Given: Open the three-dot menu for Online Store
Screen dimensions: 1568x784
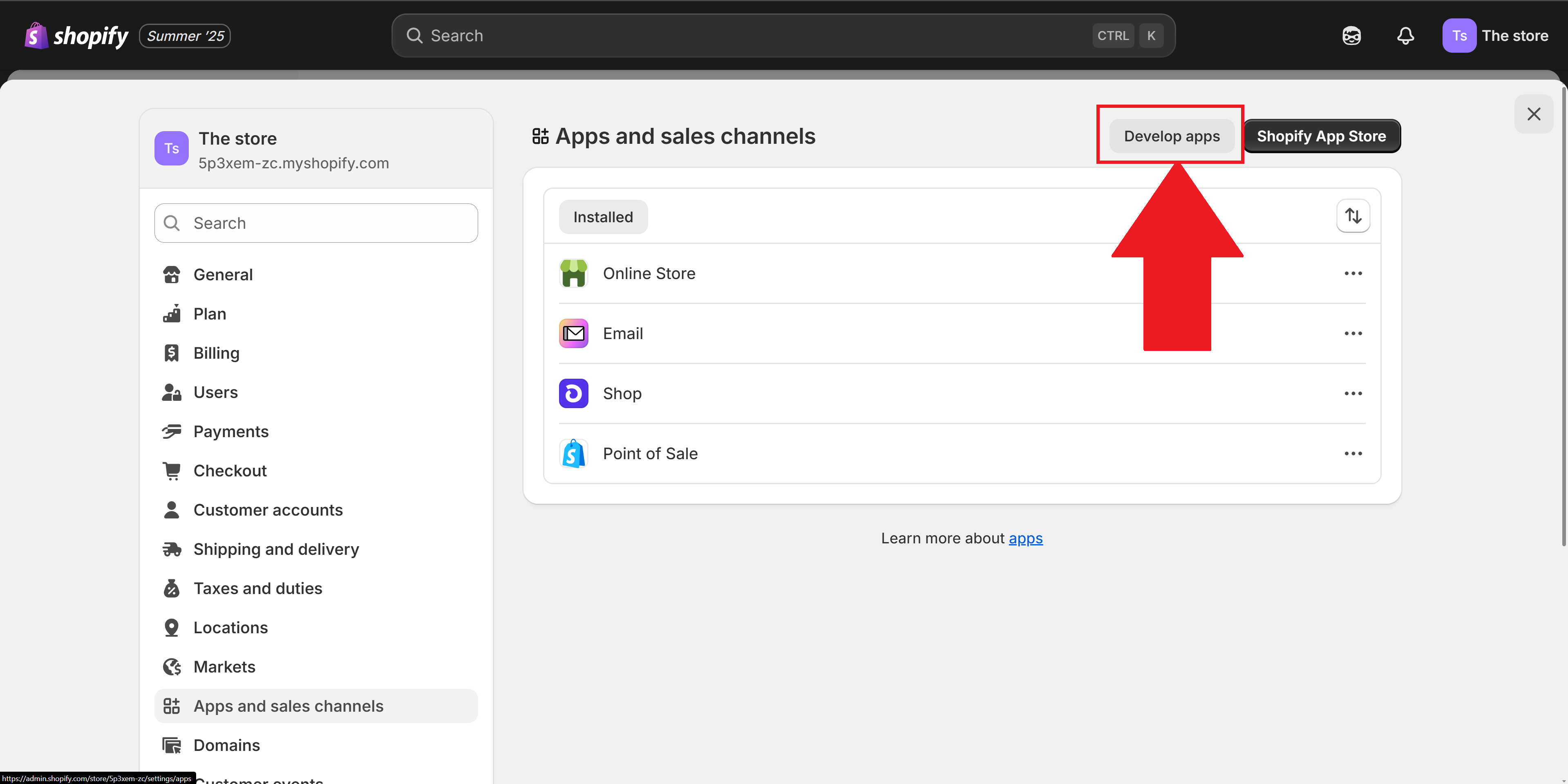Looking at the screenshot, I should point(1353,273).
